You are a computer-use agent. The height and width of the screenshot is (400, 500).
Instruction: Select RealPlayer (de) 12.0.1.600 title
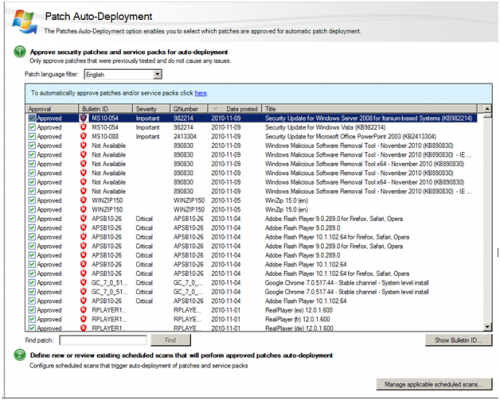[x=299, y=328]
